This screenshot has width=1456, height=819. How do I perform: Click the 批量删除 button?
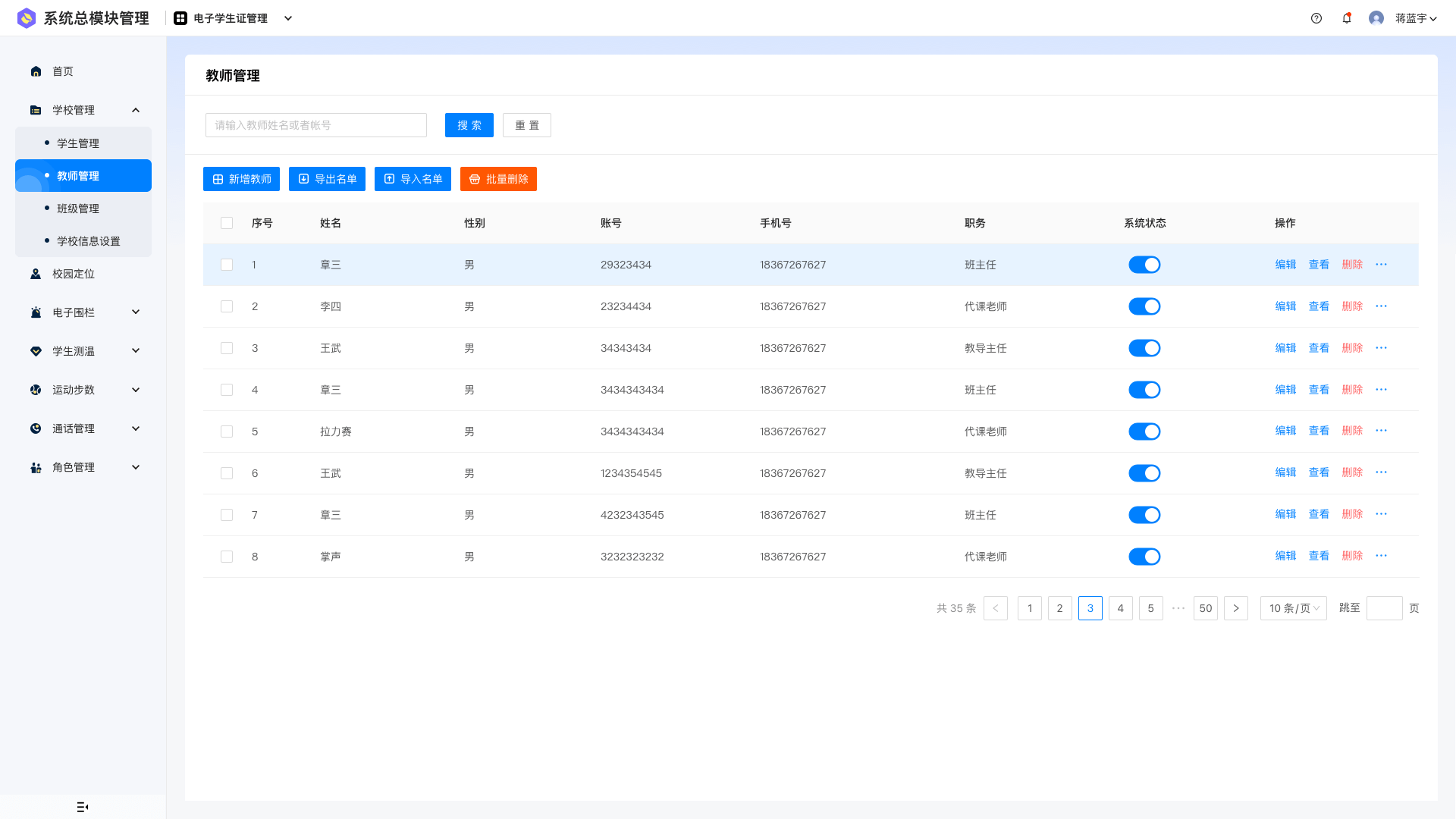coord(498,179)
